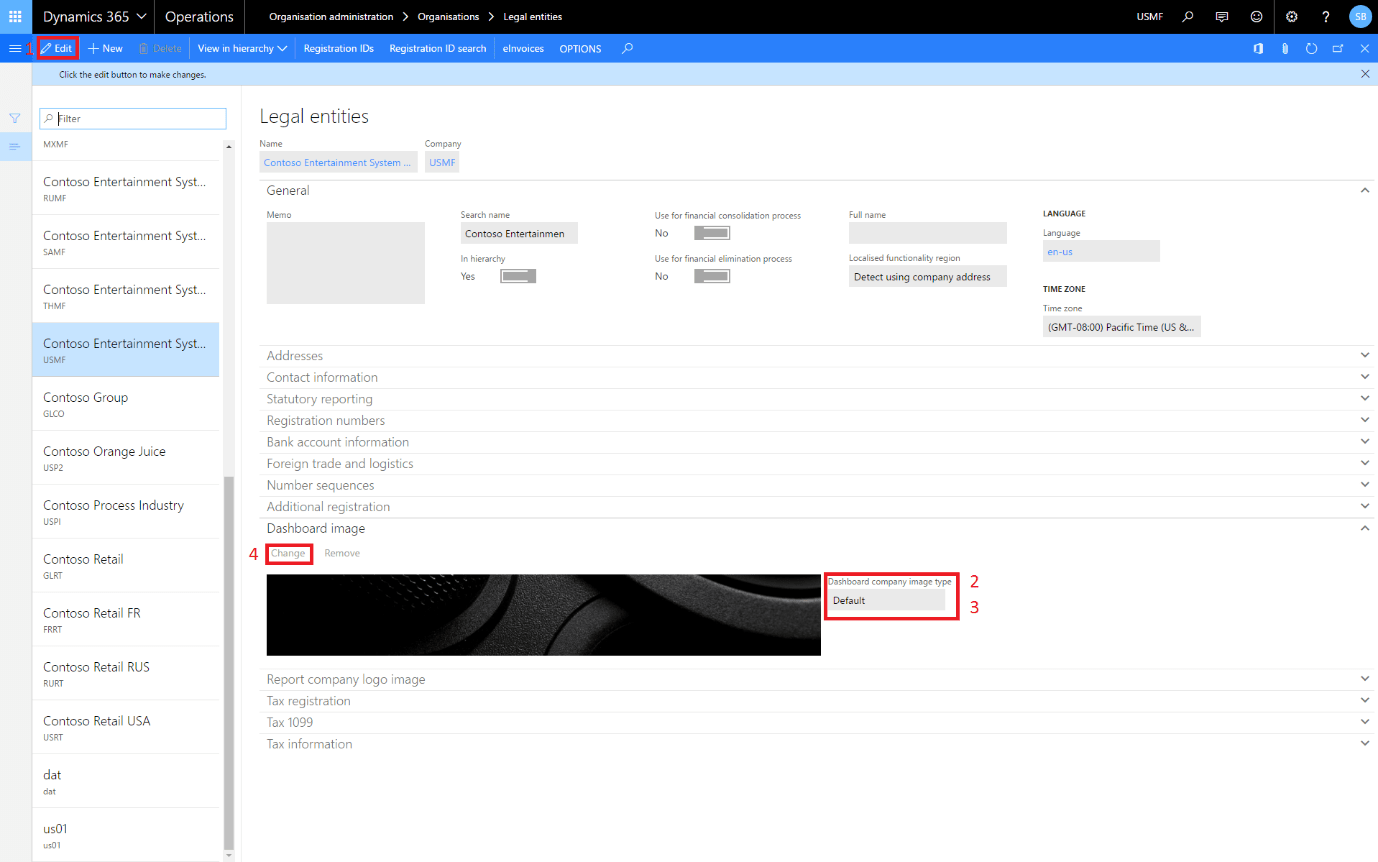Open Dynamics 365 dropdown menu
The height and width of the screenshot is (862, 1378).
[x=95, y=17]
